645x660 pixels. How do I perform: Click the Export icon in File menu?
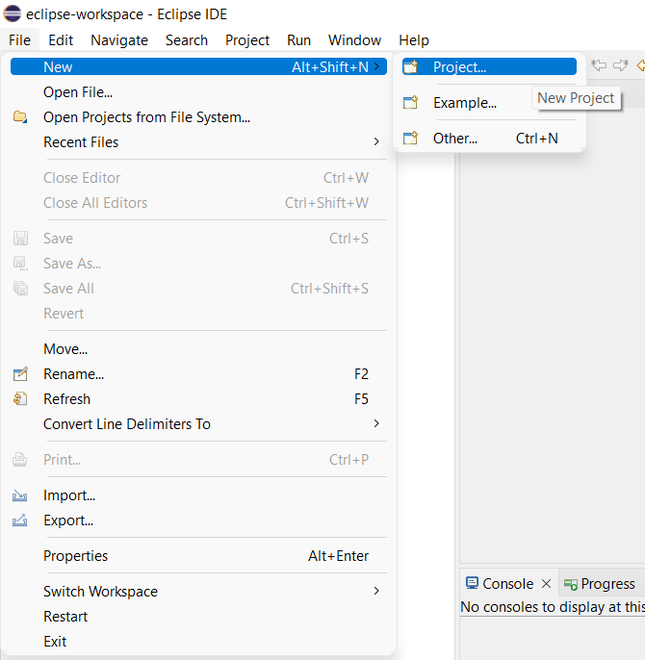click(20, 520)
